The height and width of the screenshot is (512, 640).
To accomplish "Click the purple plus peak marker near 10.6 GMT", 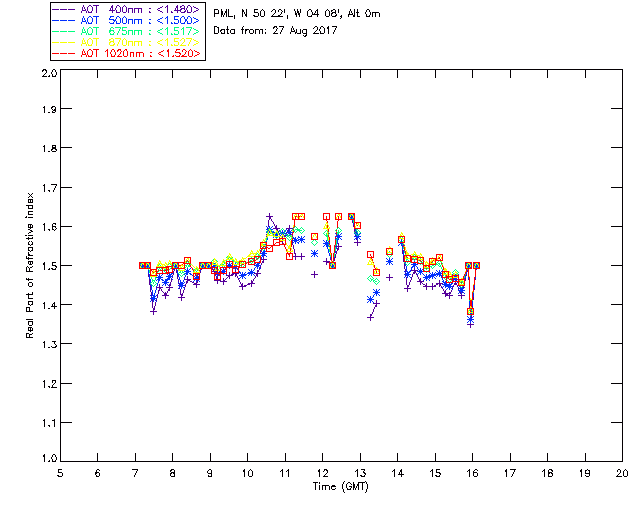I will [x=269, y=216].
